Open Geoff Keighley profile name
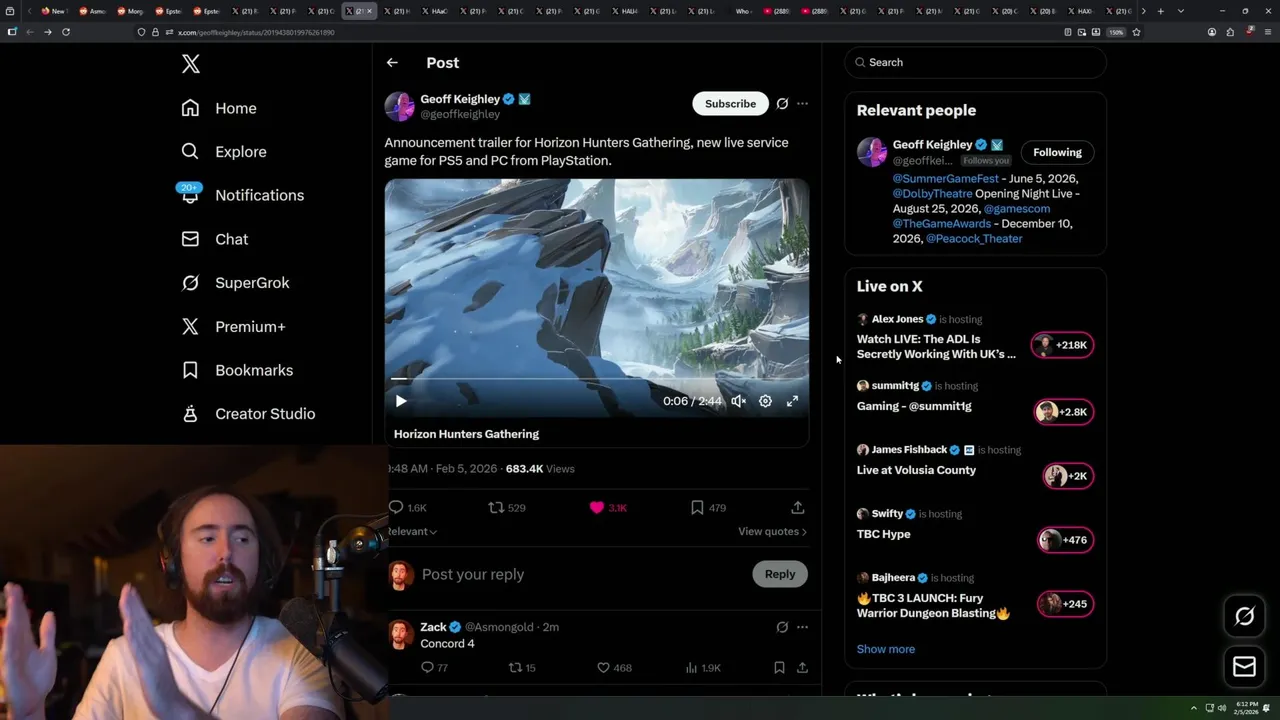 click(460, 99)
